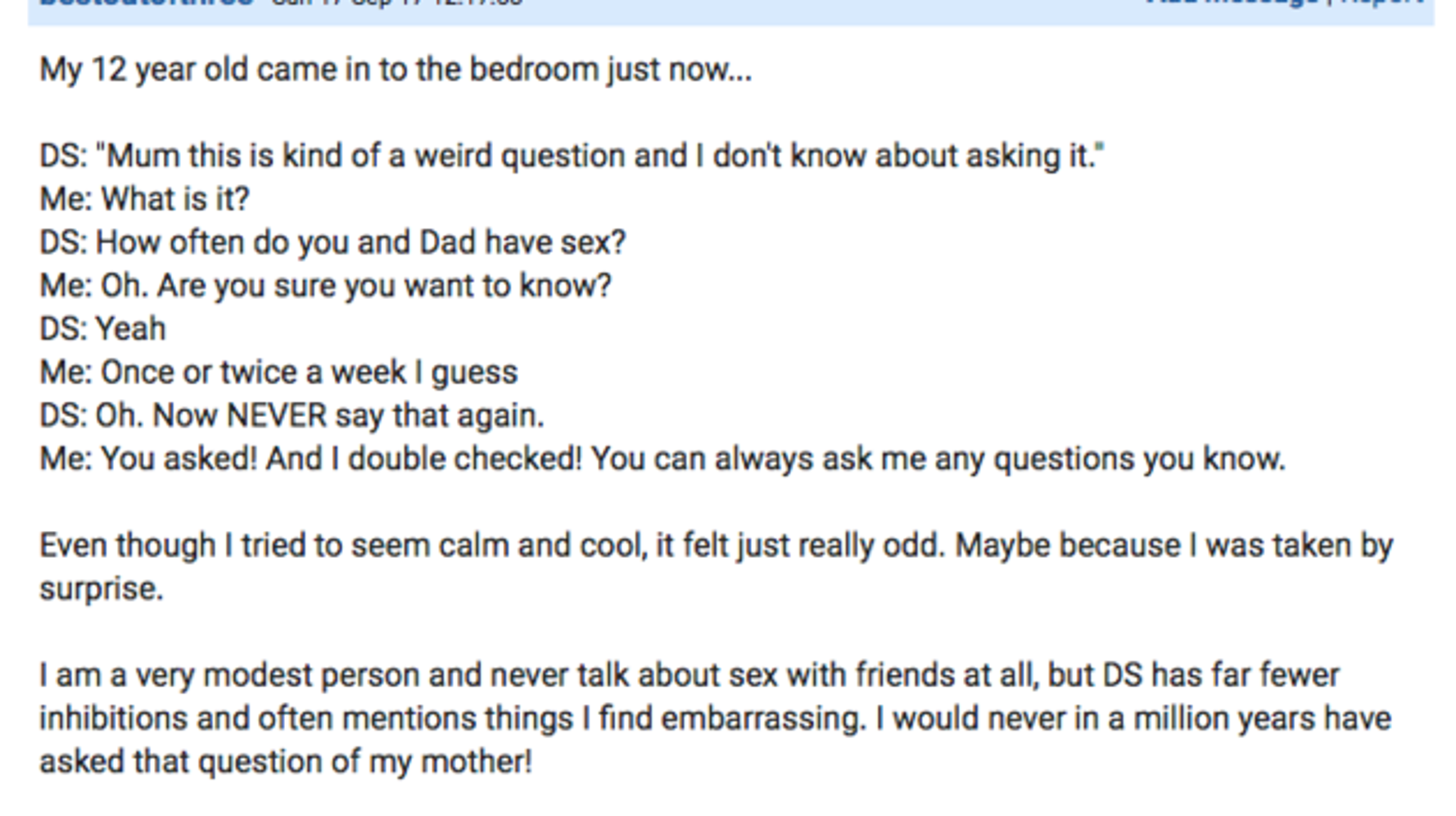This screenshot has width=1456, height=816.
Task: Click the 'Even though I tried to seem calm' sentence
Action: [x=717, y=546]
